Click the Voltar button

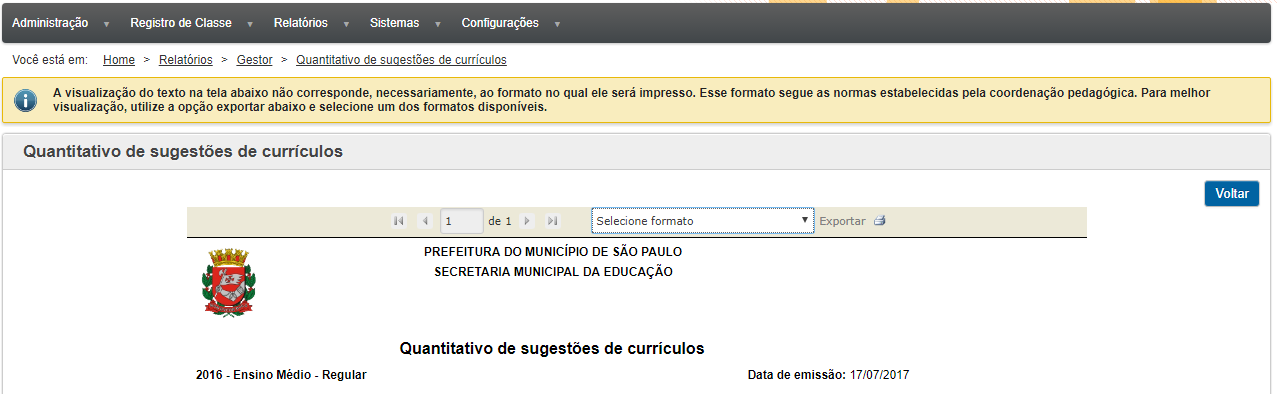click(x=1232, y=194)
